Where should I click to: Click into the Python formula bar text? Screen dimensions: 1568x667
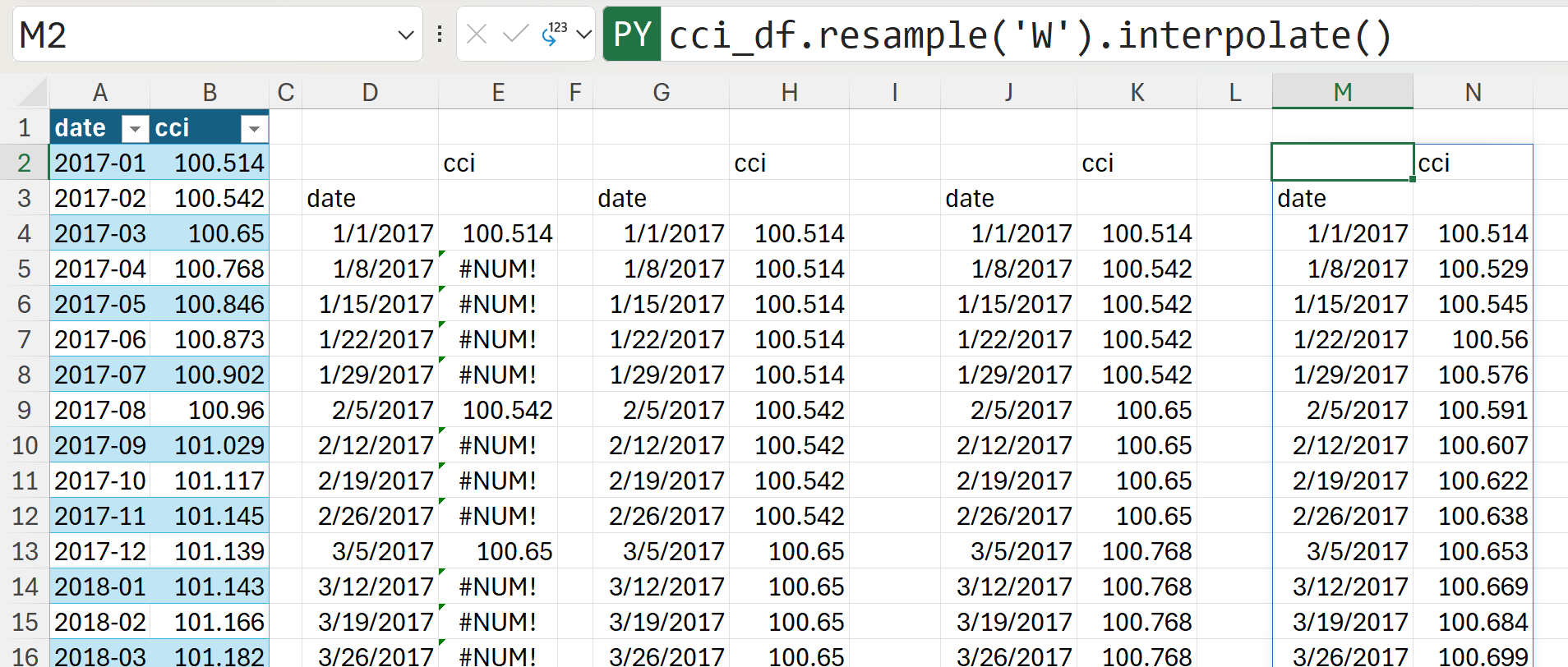(1027, 35)
